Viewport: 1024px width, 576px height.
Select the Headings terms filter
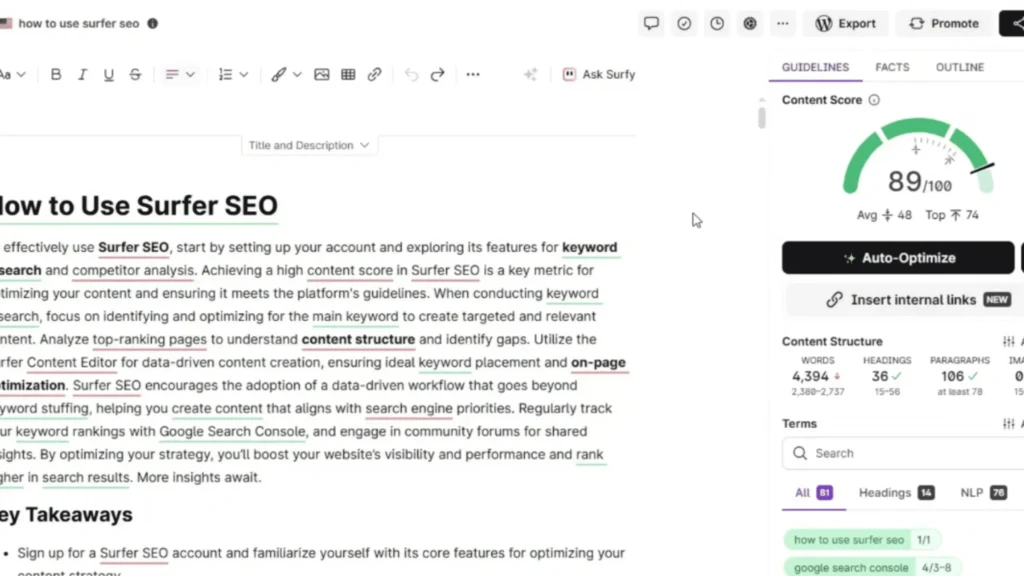(884, 492)
